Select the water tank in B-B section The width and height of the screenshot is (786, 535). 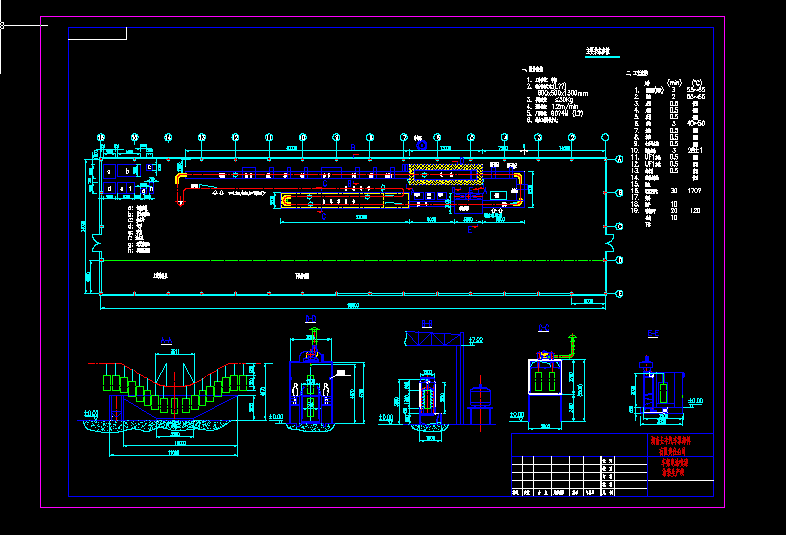point(480,397)
